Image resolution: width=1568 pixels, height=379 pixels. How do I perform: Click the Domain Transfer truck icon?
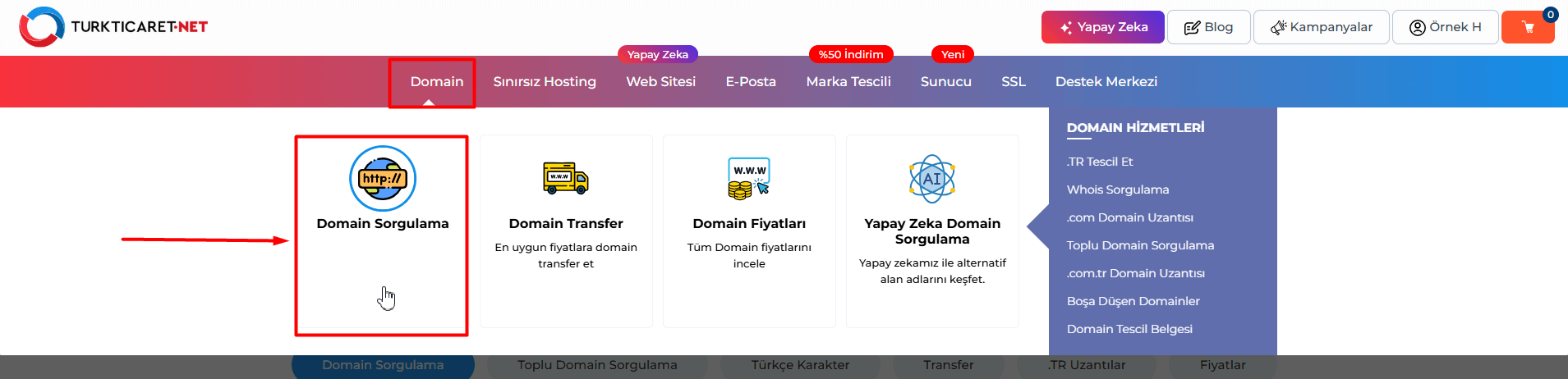(566, 178)
